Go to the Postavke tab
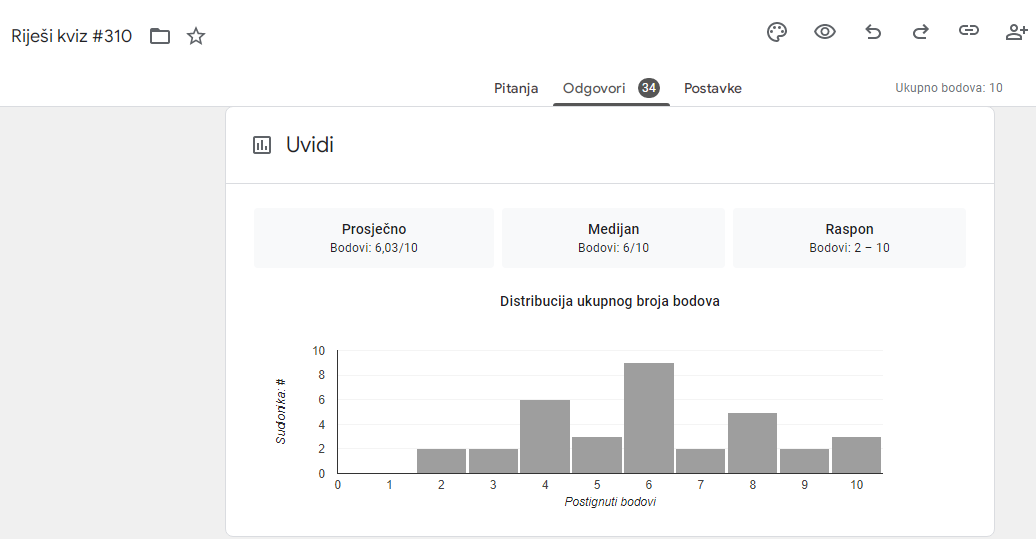Screen dimensions: 1036x539 712,88
